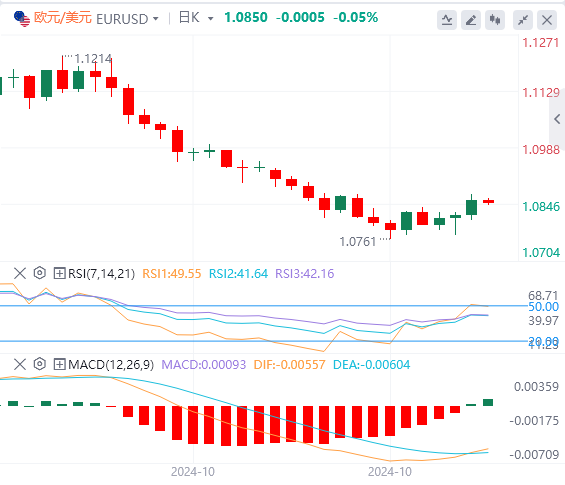Open RSI indicator settings gear

(40, 273)
